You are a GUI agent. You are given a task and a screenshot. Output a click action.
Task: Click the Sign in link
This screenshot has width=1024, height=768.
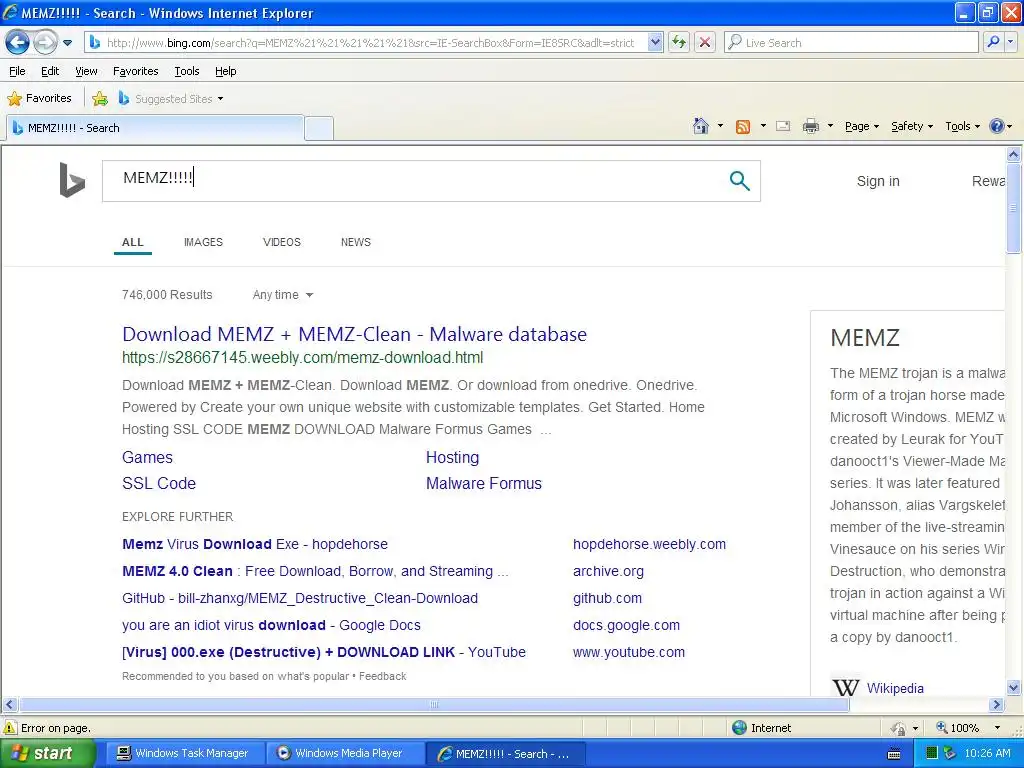click(878, 182)
